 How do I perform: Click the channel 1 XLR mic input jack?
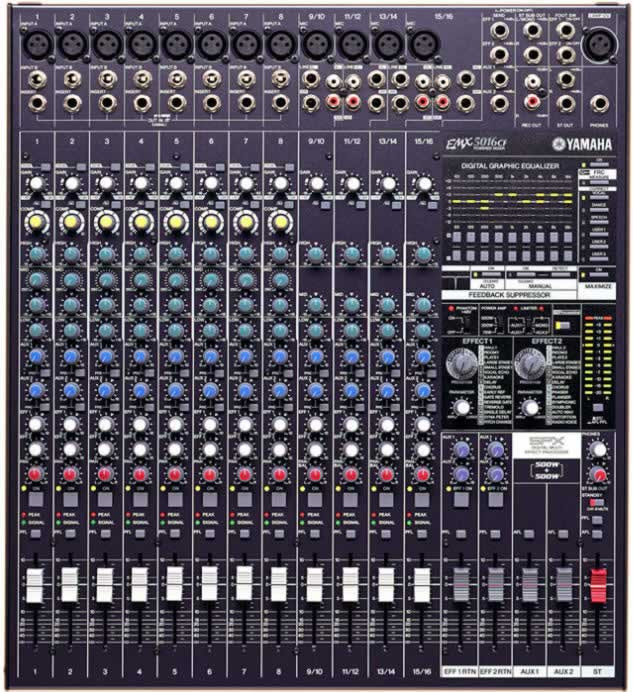click(38, 44)
